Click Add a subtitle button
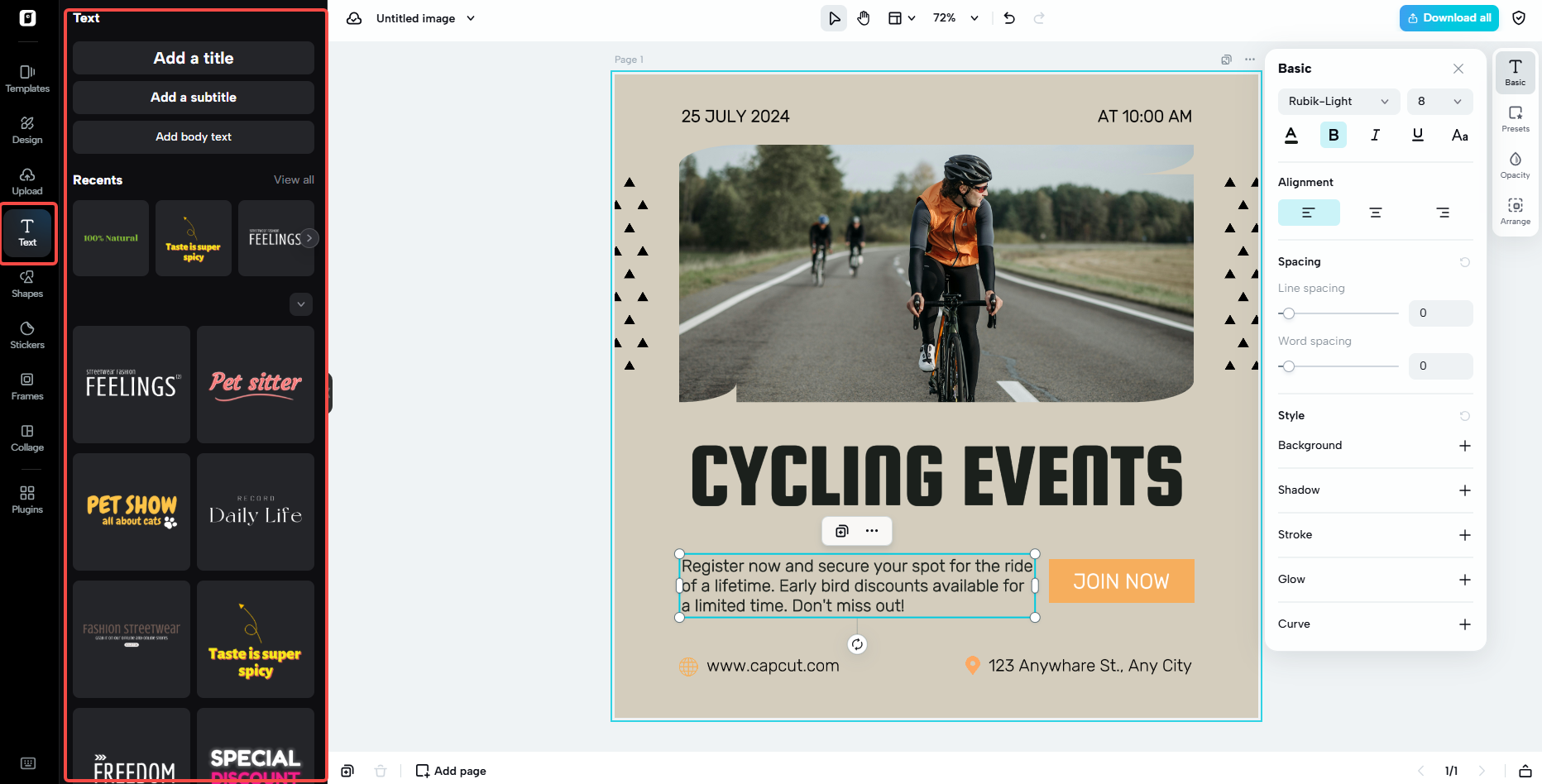This screenshot has height=784, width=1542. point(194,98)
